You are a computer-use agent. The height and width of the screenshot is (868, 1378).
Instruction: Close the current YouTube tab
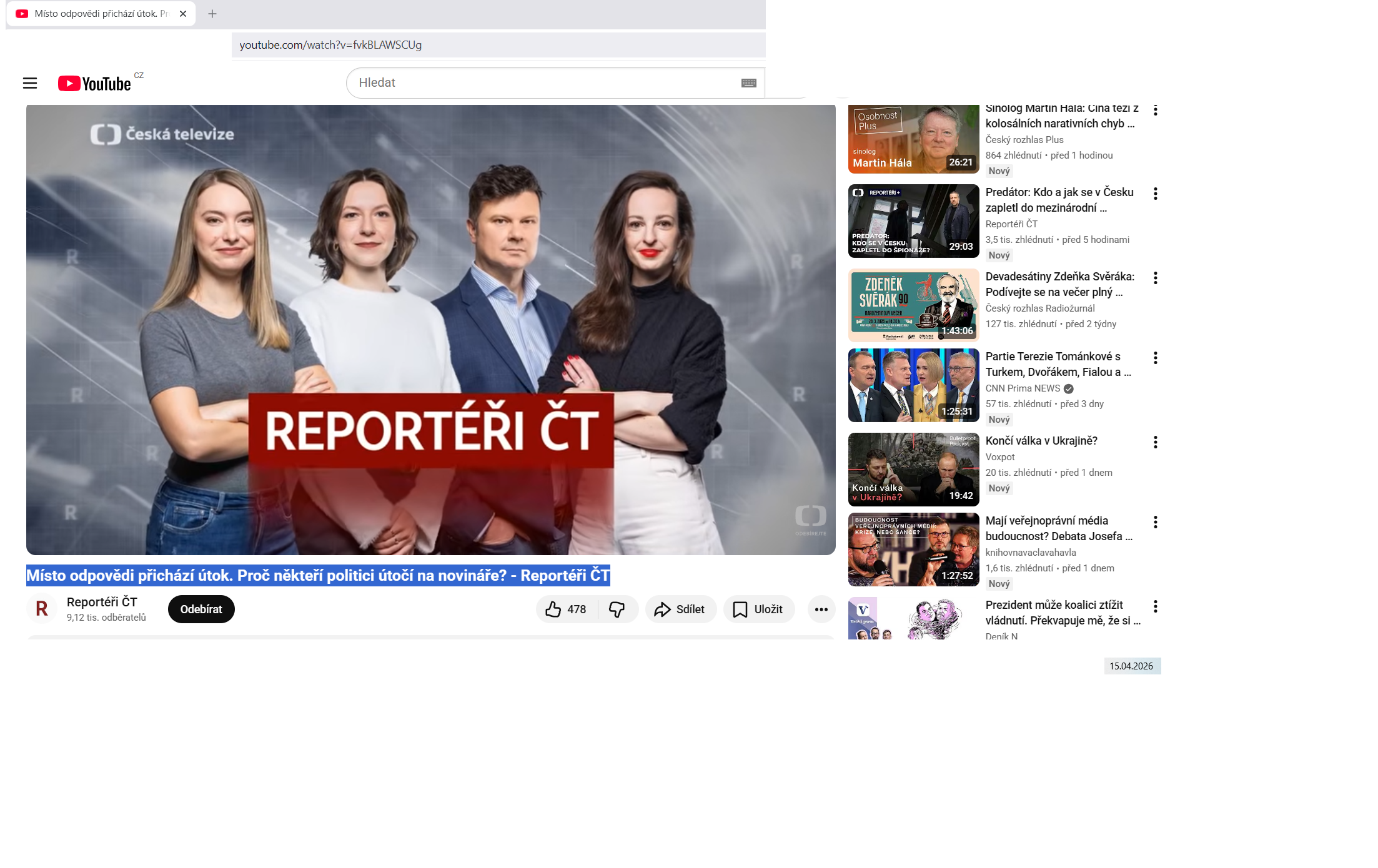pyautogui.click(x=183, y=14)
